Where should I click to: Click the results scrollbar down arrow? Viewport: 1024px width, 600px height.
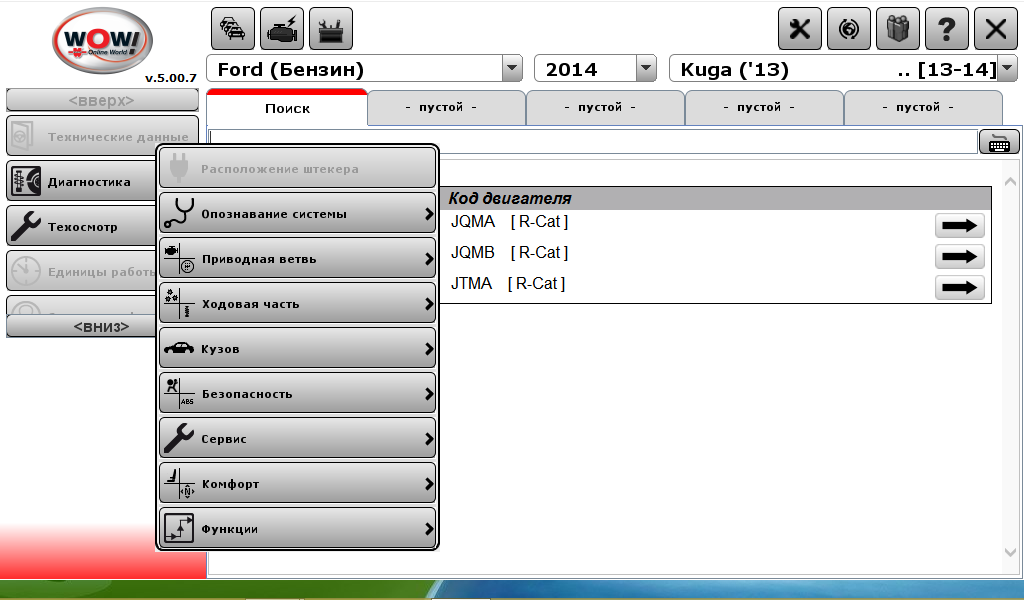(x=1010, y=552)
